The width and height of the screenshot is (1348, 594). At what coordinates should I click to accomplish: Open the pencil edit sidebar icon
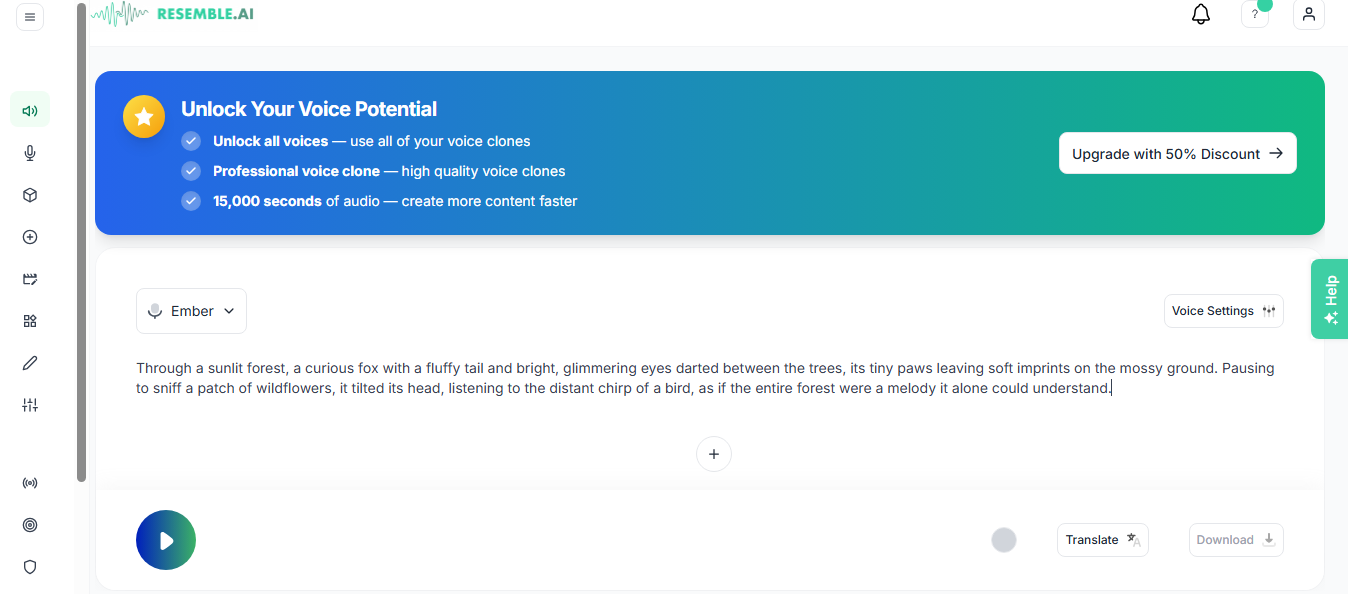[x=30, y=363]
